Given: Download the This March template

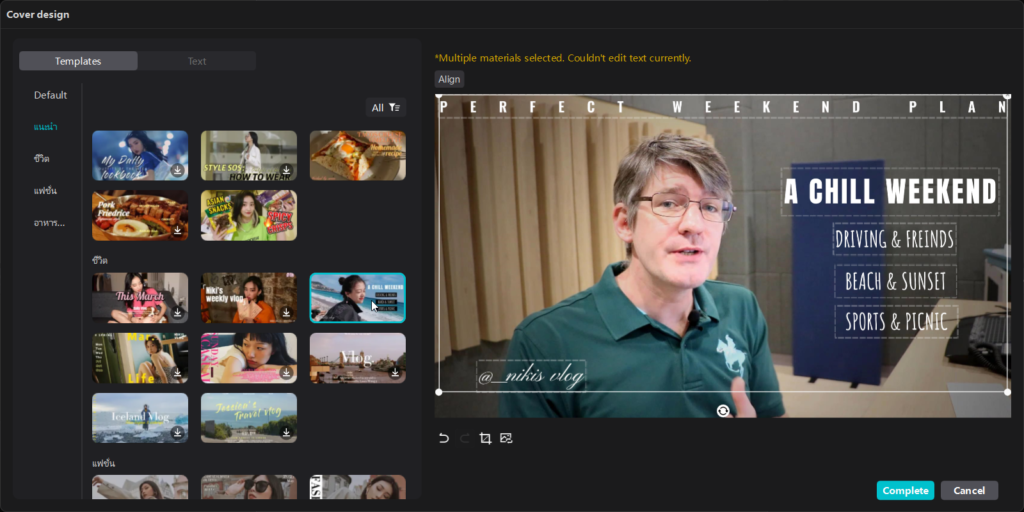Looking at the screenshot, I should tap(177, 313).
